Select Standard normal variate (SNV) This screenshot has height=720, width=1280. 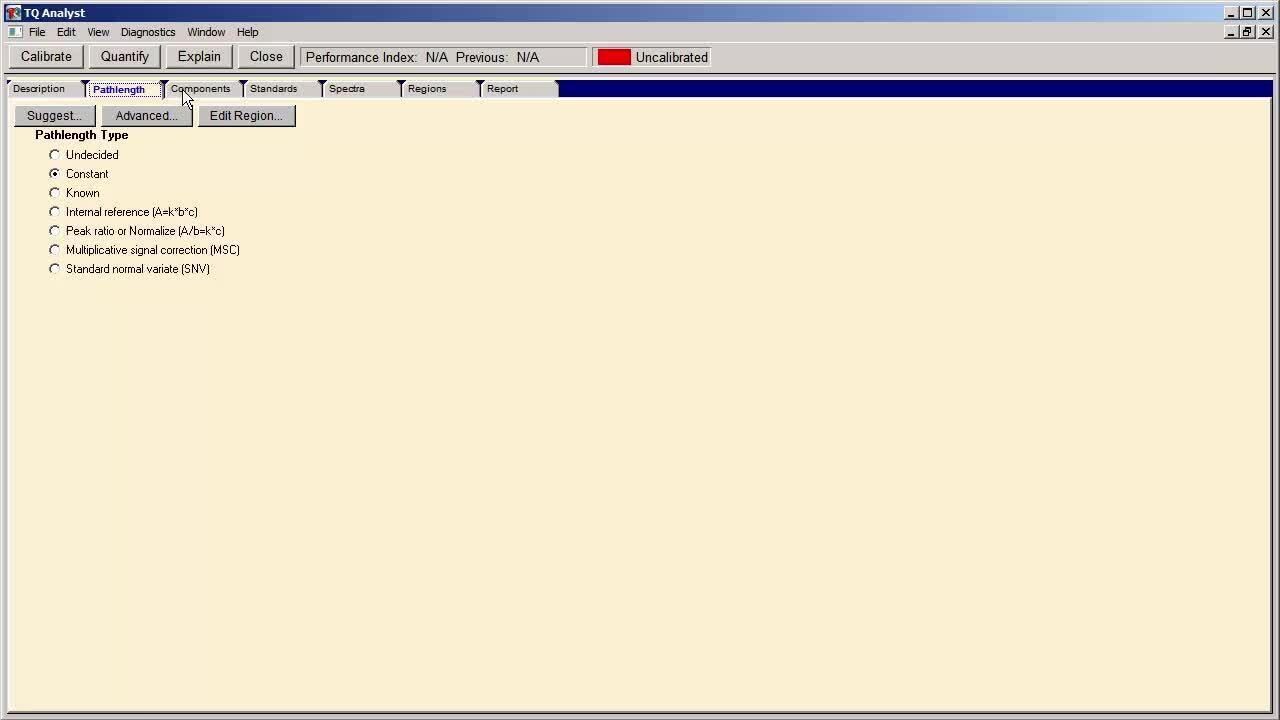55,269
